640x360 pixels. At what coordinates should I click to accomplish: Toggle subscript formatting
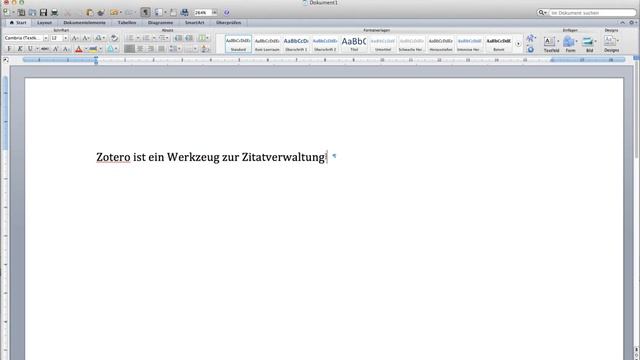pos(66,49)
